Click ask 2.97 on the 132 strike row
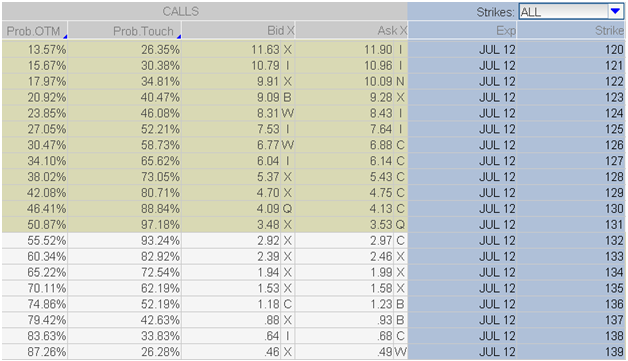This screenshot has width=628, height=361. [381, 240]
